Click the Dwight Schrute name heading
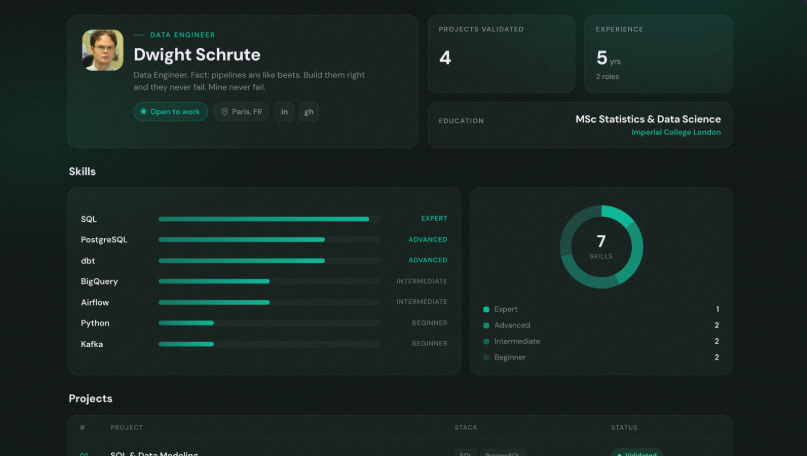This screenshot has width=807, height=456. coord(197,55)
